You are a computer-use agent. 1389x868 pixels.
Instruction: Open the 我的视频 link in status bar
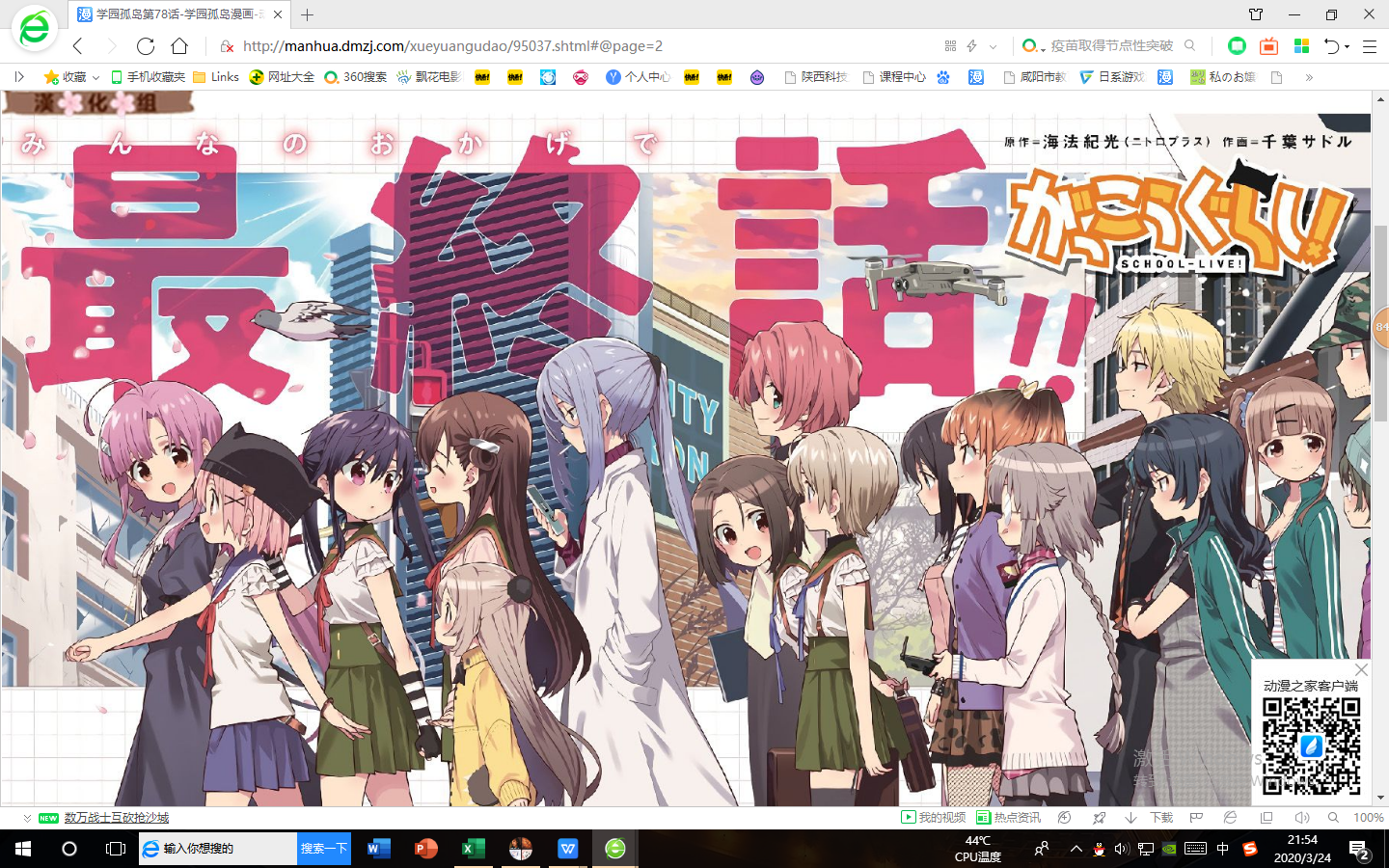click(934, 818)
